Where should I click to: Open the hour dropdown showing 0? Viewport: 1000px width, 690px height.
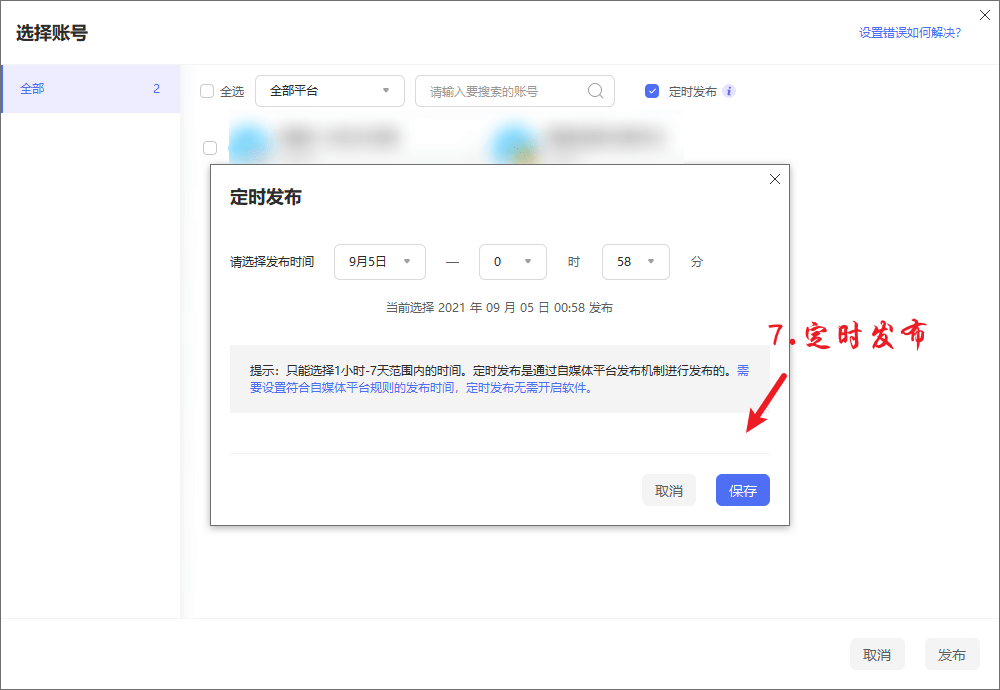click(512, 261)
